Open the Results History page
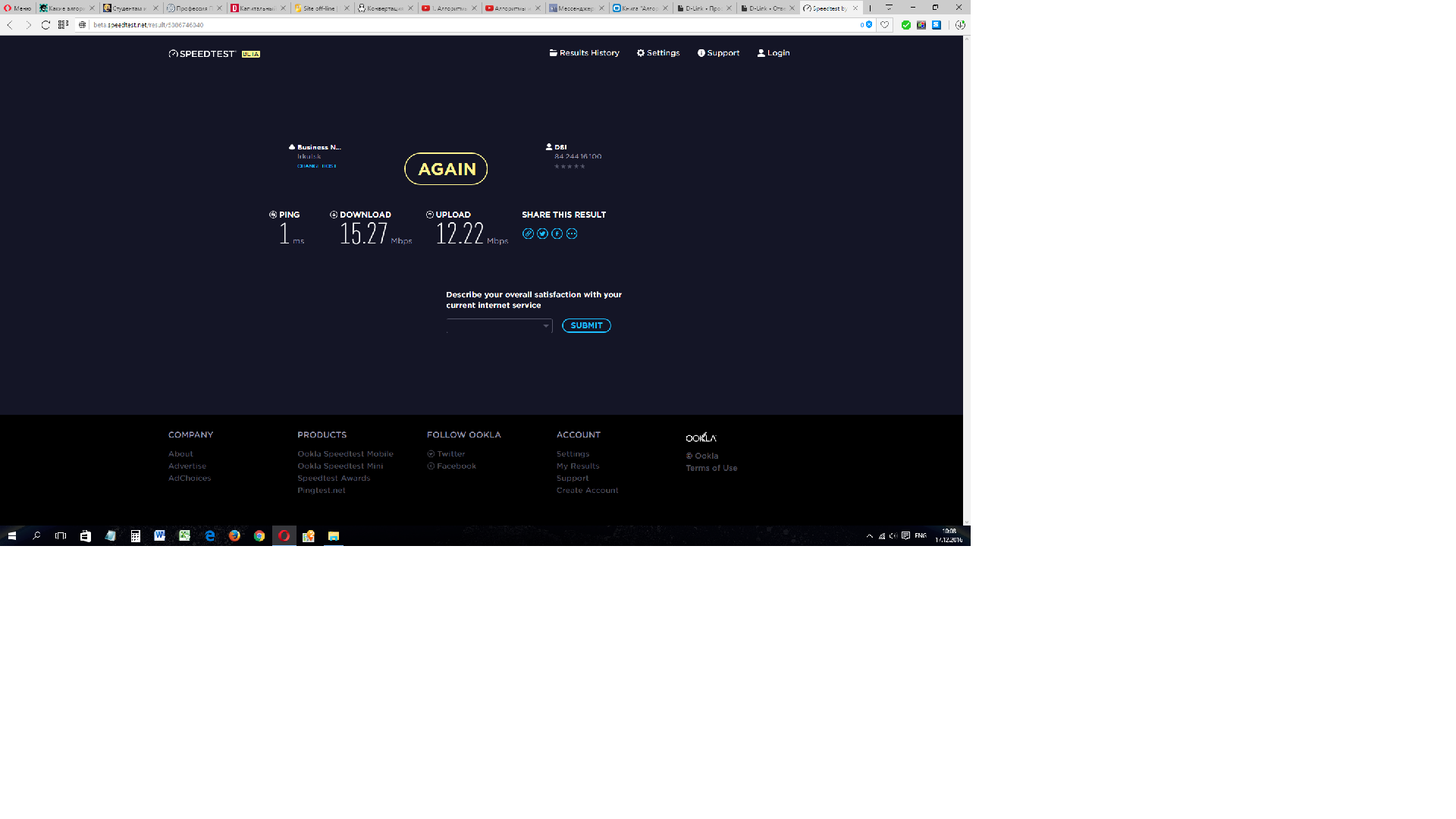 [x=584, y=53]
